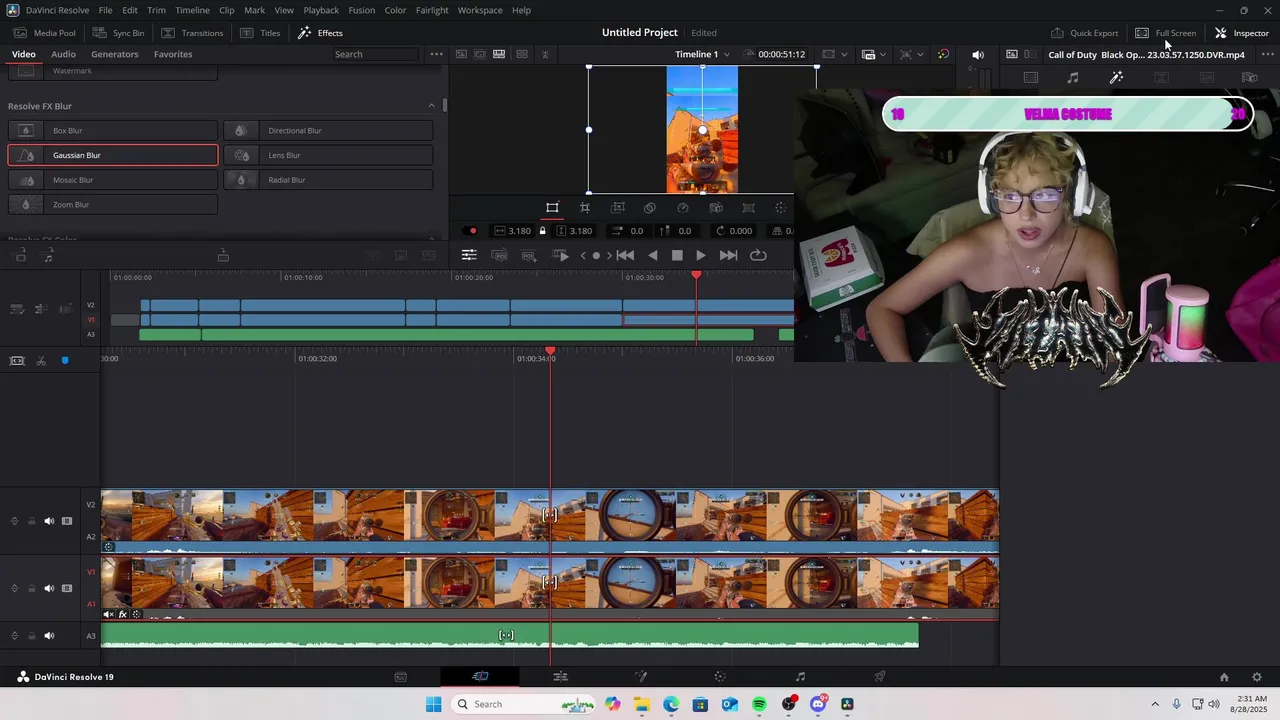Open the Inspector effects wand tab icon
Screen dimensions: 1280x720
[x=1117, y=77]
